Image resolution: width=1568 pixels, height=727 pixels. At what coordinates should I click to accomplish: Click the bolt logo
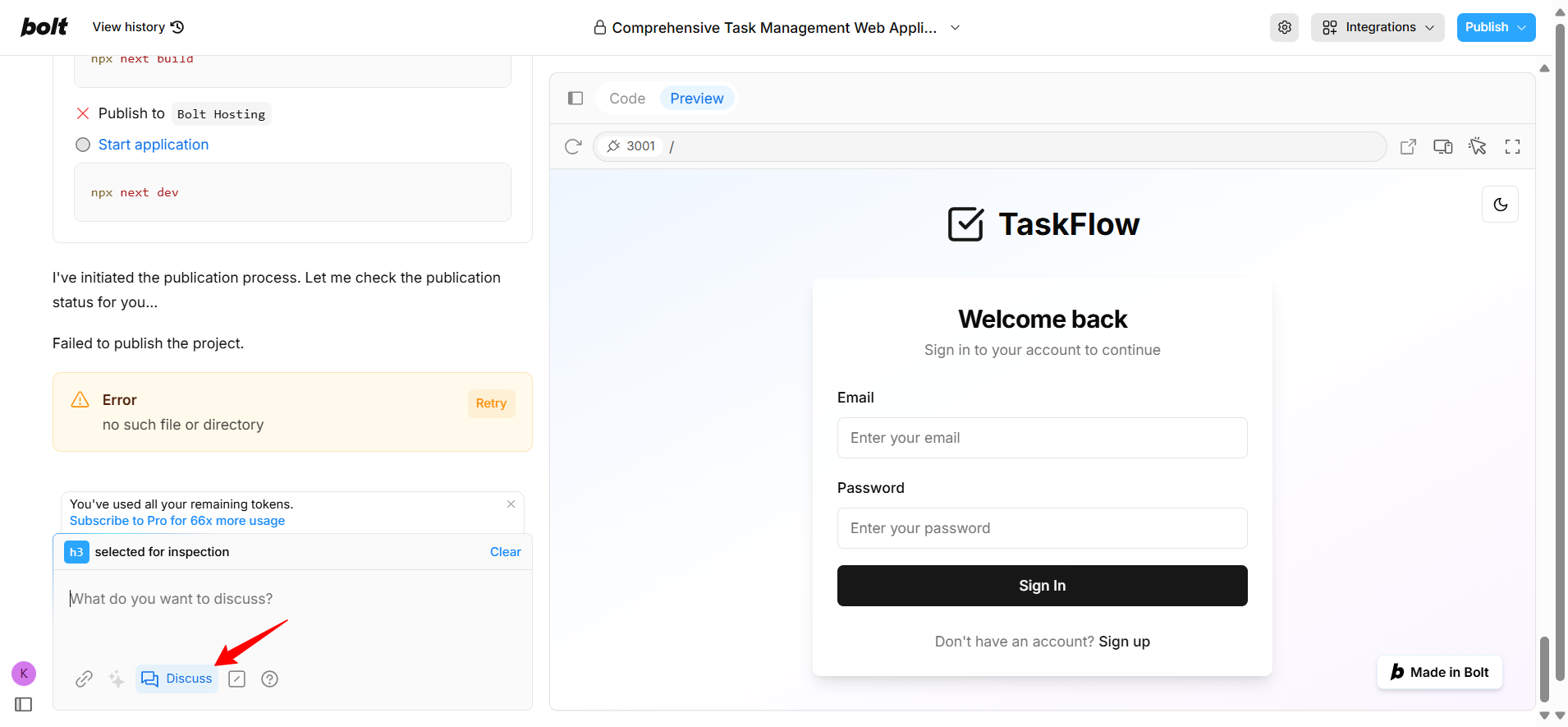(x=44, y=27)
